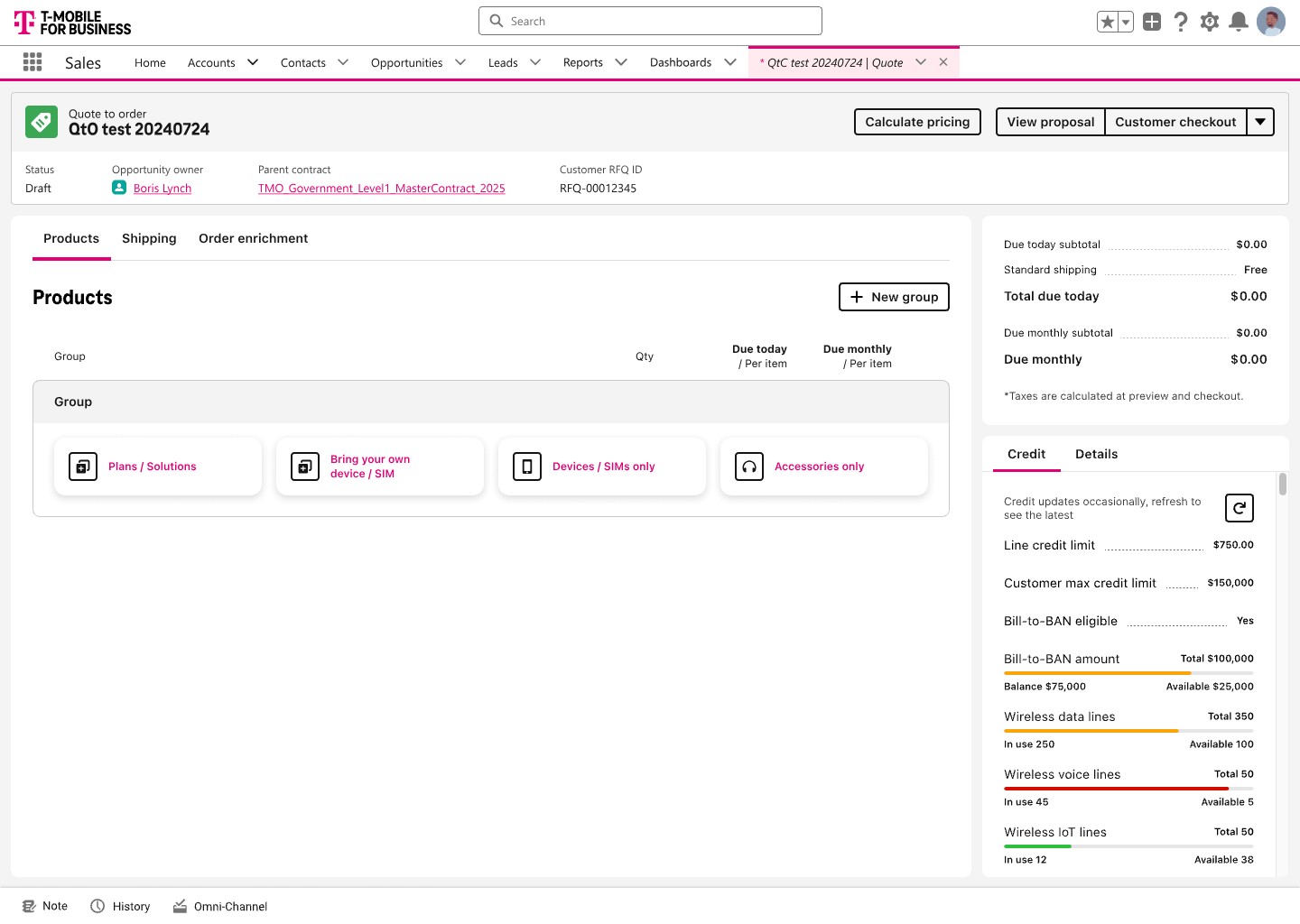Expand Dashboards dropdown chevron

tap(730, 62)
